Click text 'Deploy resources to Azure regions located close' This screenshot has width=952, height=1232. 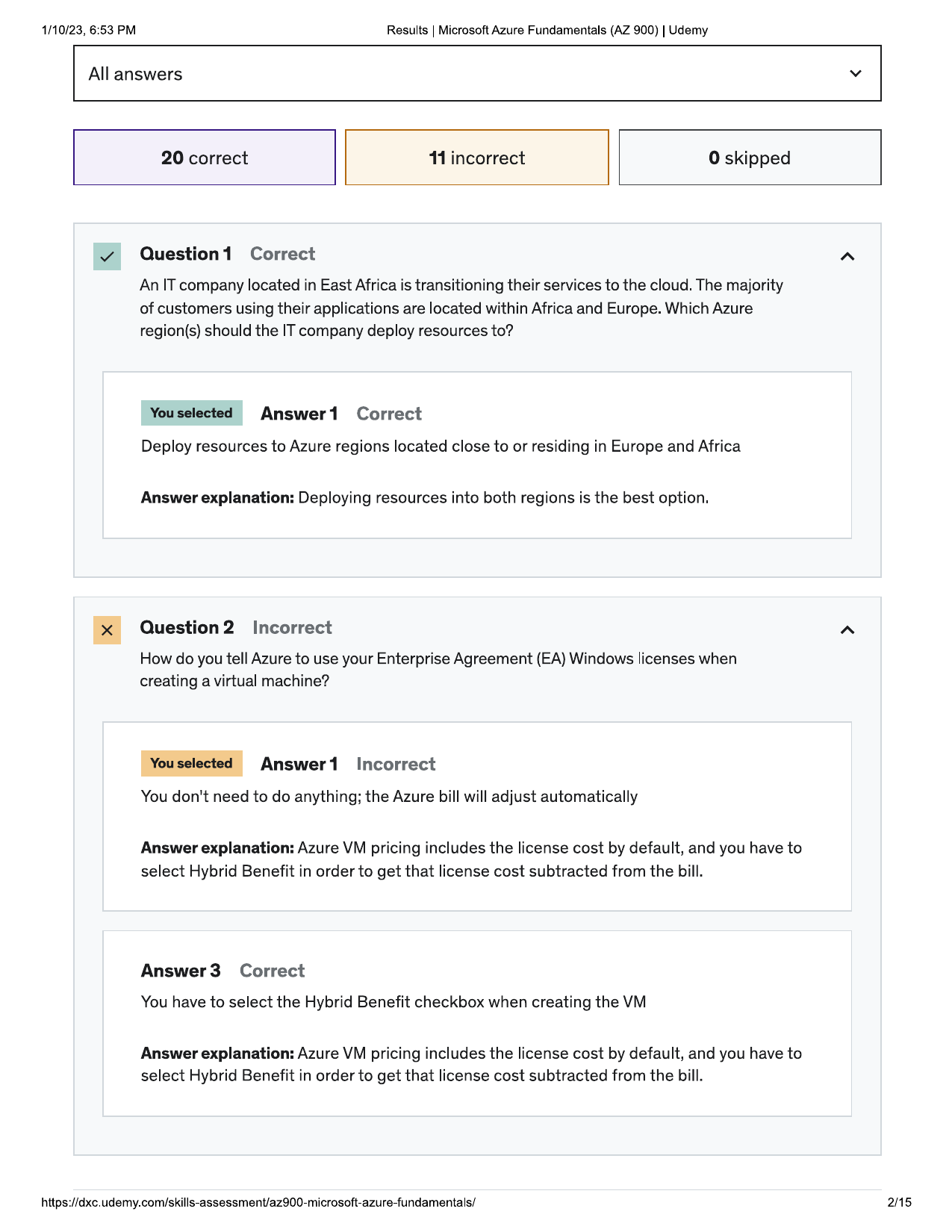tap(441, 446)
